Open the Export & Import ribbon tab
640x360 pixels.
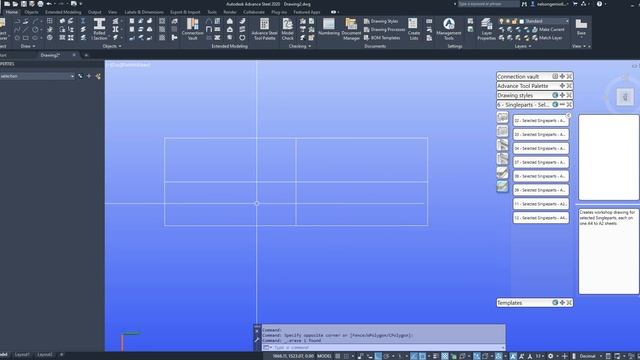[x=185, y=12]
